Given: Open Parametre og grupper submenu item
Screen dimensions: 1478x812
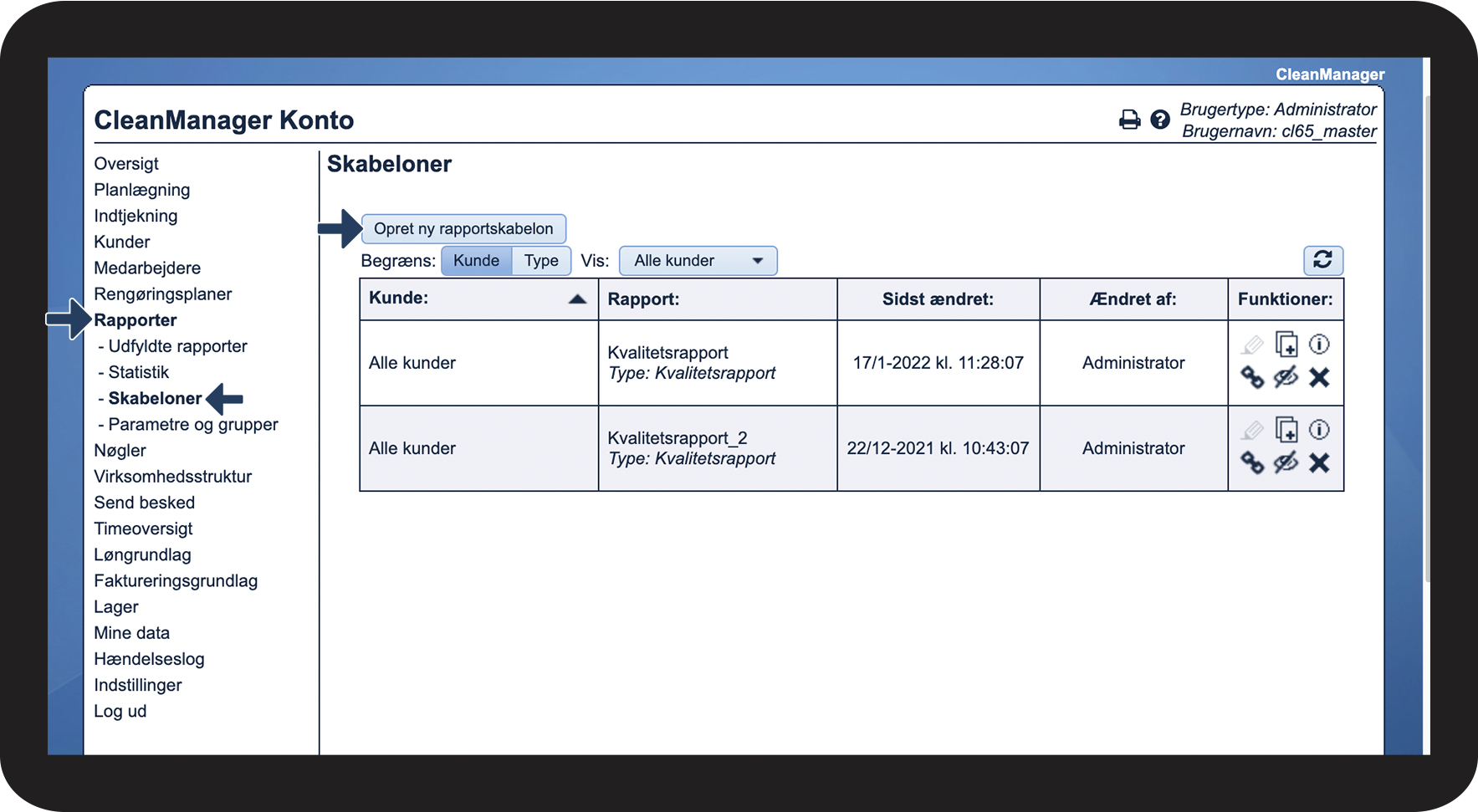Looking at the screenshot, I should (x=192, y=425).
